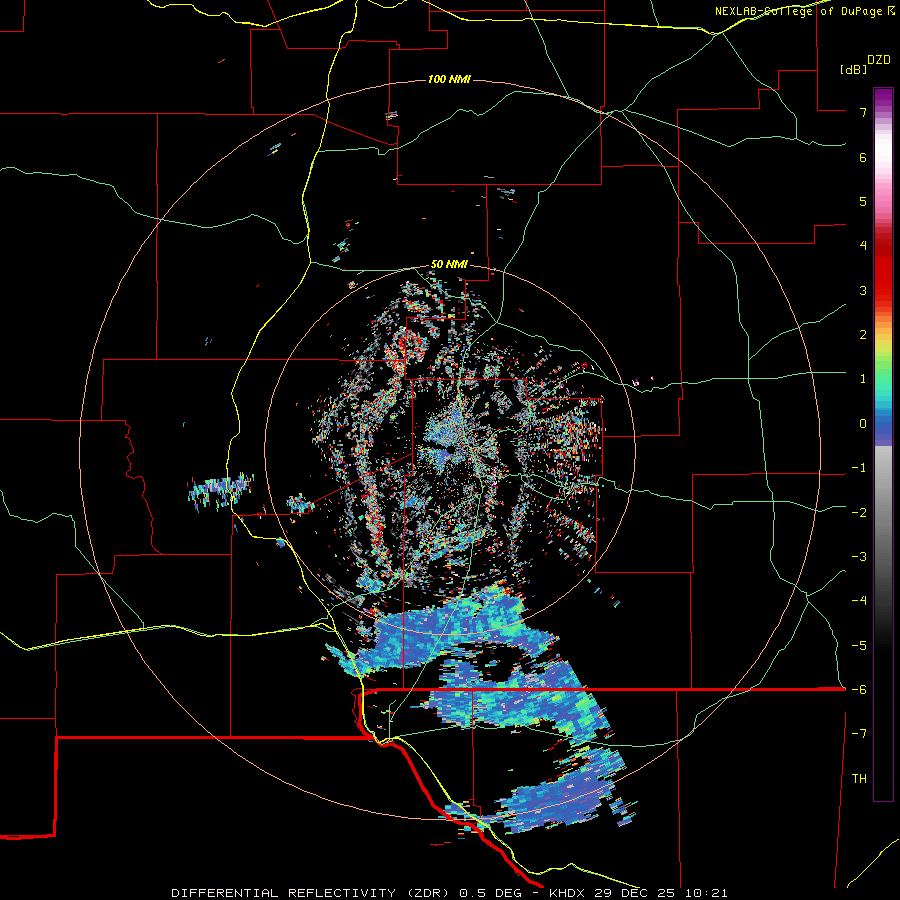Click the 6 dB value on color scale
Viewport: 900px width, 900px height.
click(863, 157)
